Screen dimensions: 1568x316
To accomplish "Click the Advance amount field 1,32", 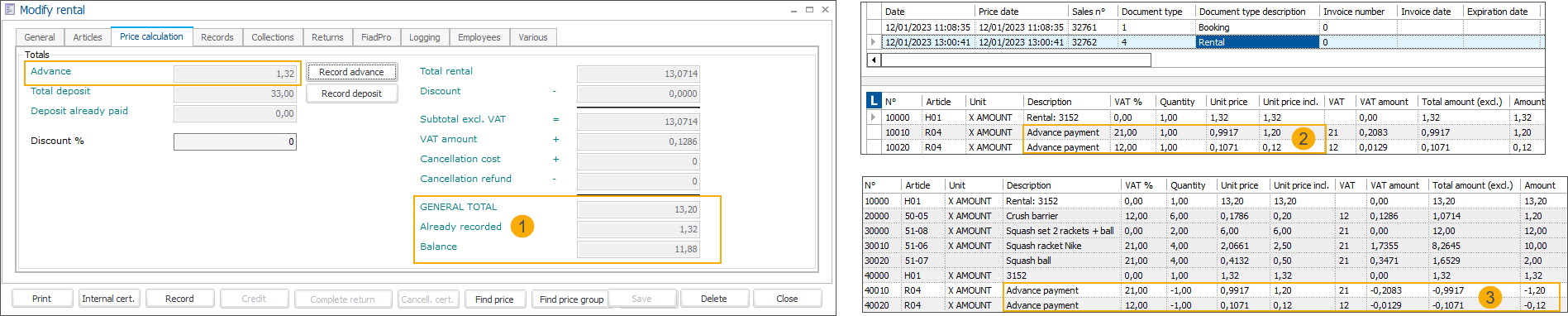I will [x=235, y=74].
